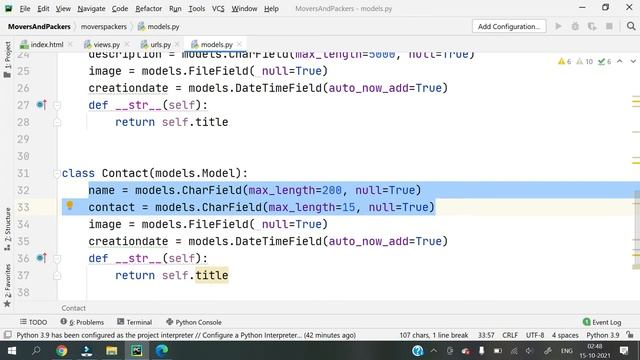Viewport: 640px width, 360px height.
Task: Close the views.py tab
Action: tap(127, 44)
